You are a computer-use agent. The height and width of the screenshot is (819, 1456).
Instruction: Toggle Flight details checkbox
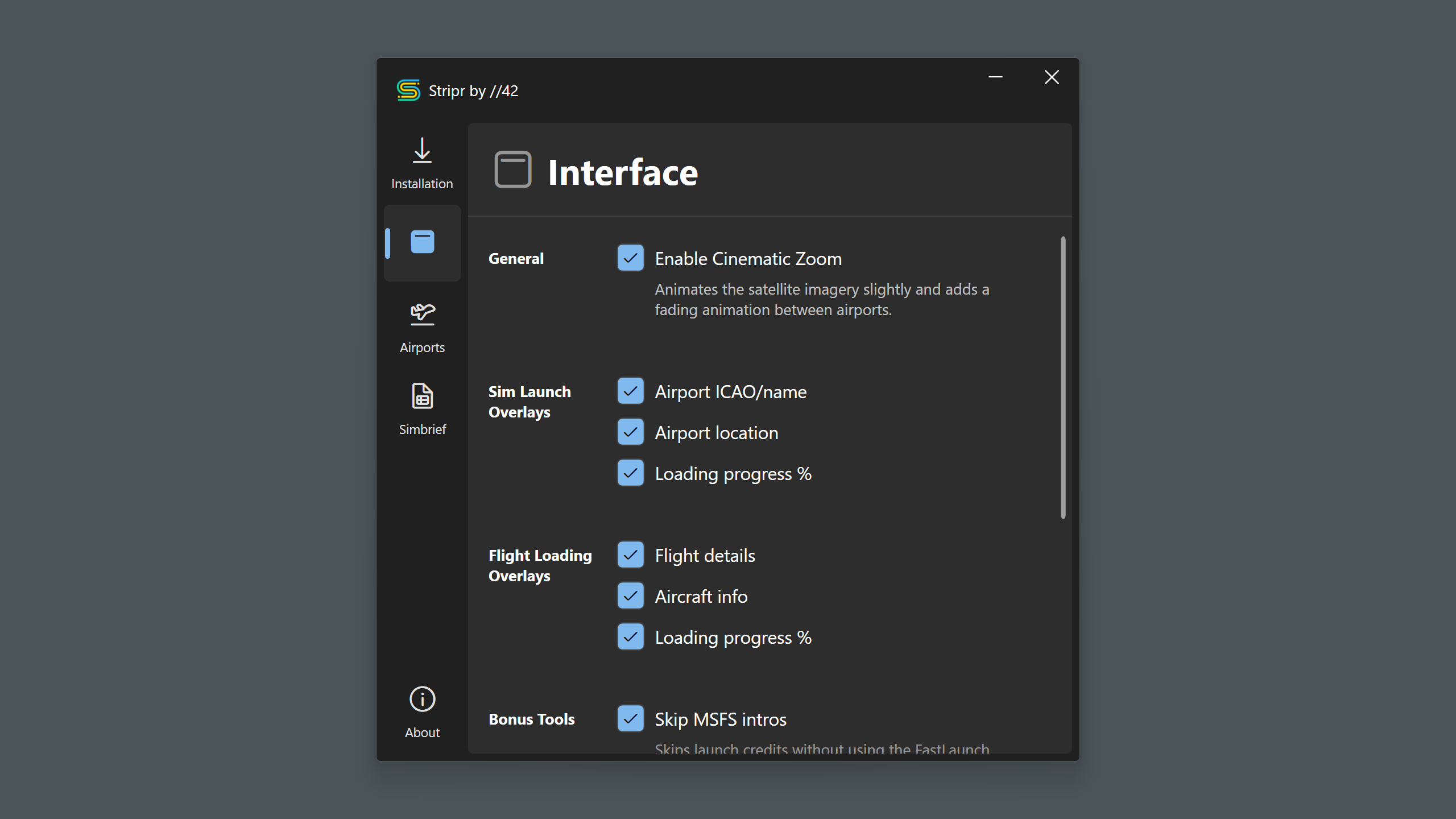(x=630, y=555)
